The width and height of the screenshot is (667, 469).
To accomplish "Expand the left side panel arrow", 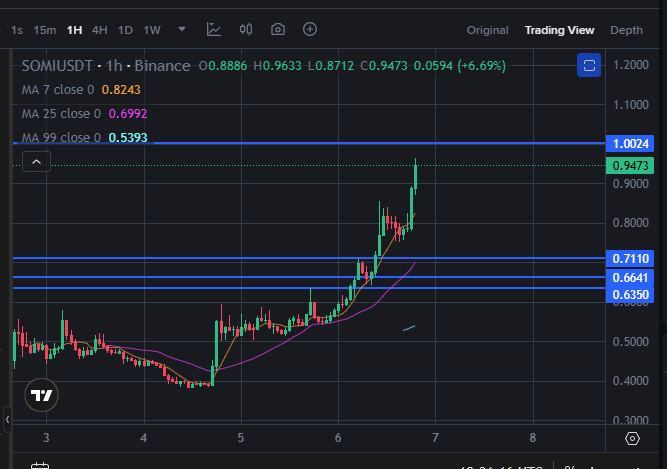I will (7, 420).
